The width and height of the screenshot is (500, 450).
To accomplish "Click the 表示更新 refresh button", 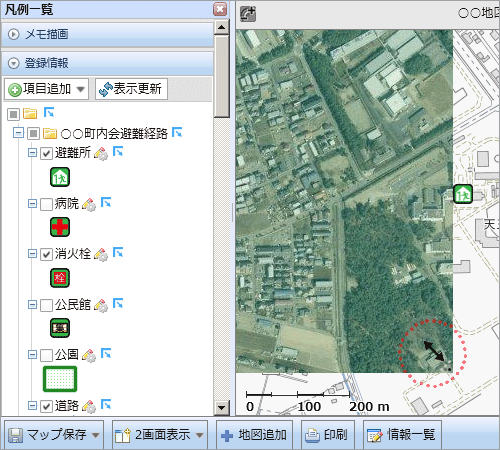I will 131,89.
